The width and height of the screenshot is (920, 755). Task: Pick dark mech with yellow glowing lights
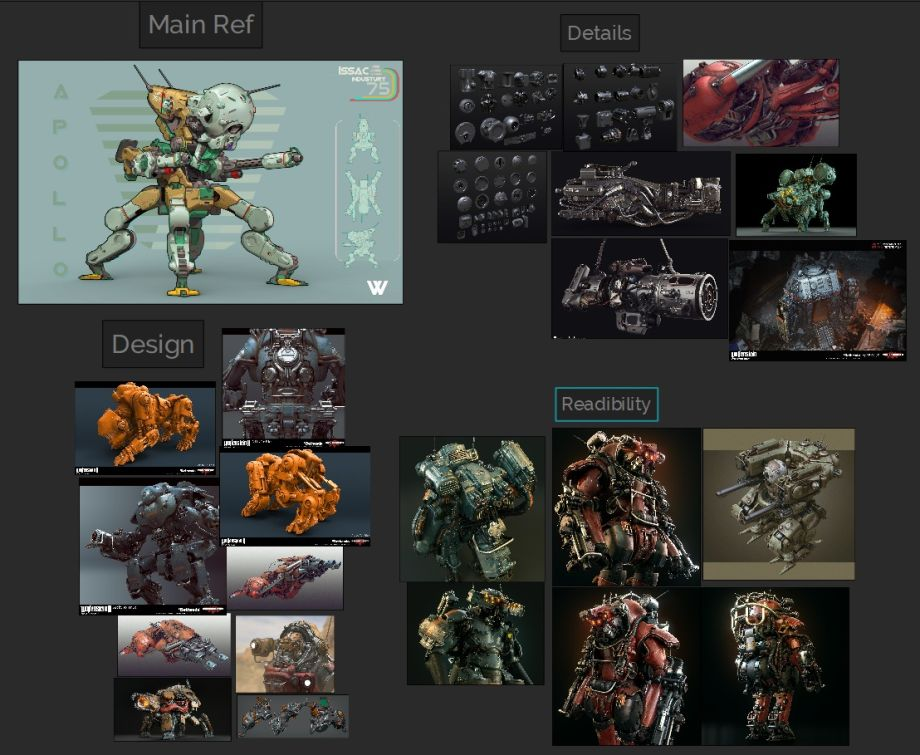[475, 634]
